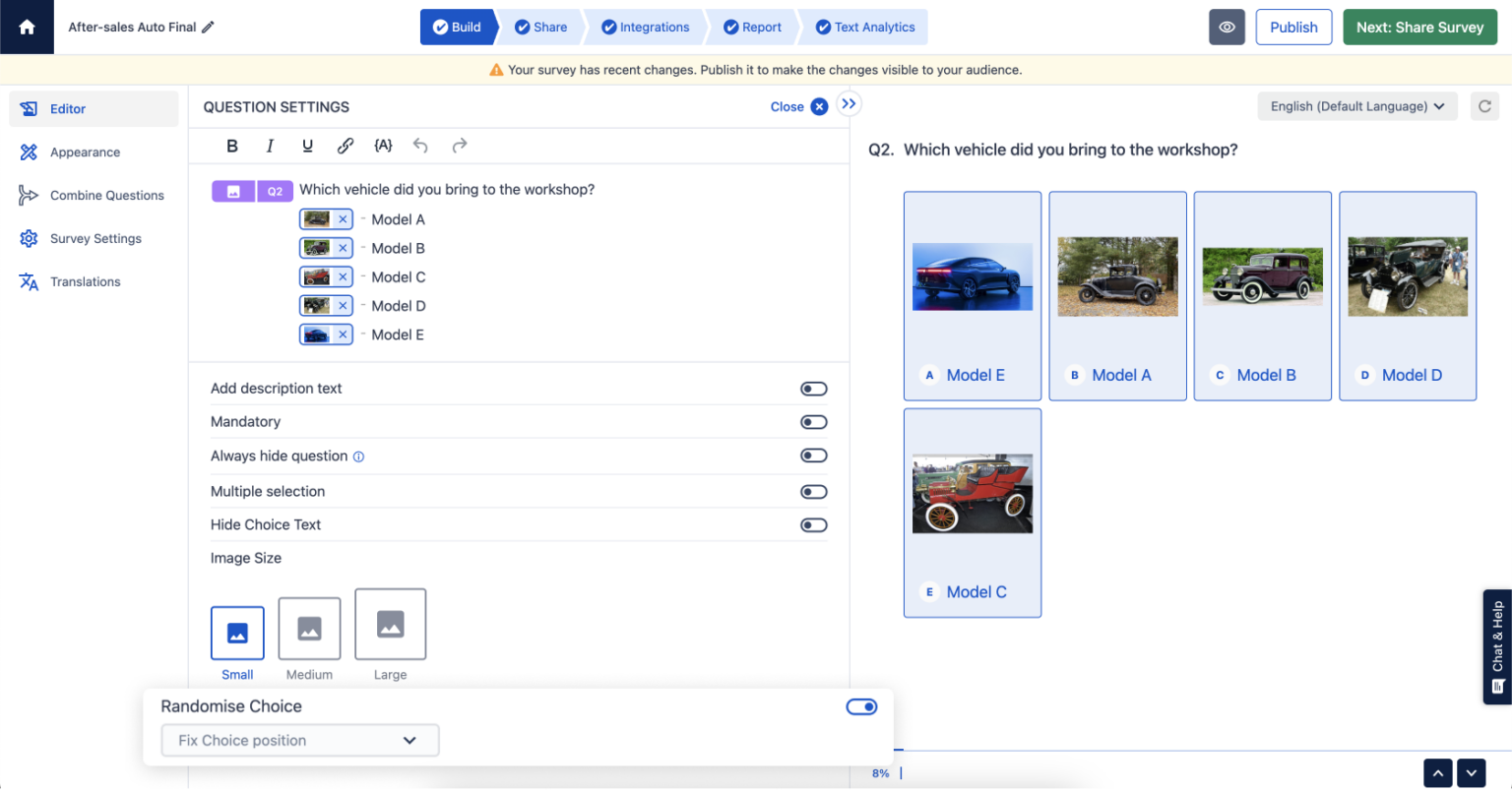Insert a variable with the {A} icon
1512x792 pixels.
click(x=383, y=145)
